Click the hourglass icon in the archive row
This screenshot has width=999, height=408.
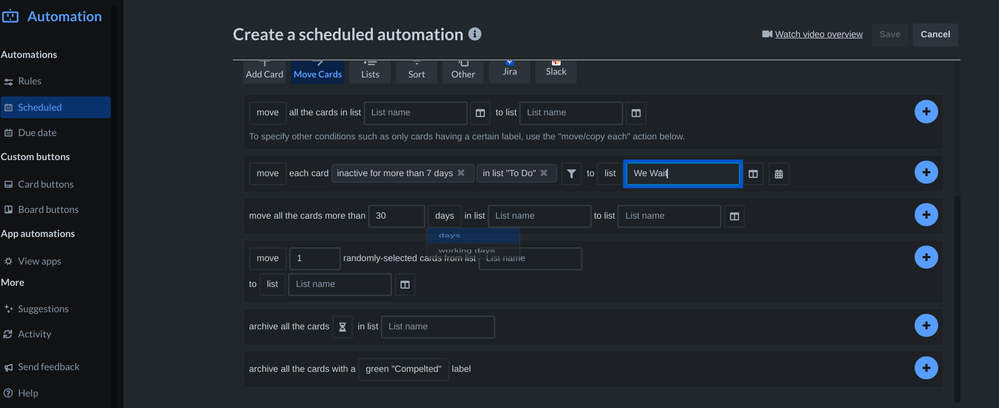[342, 327]
